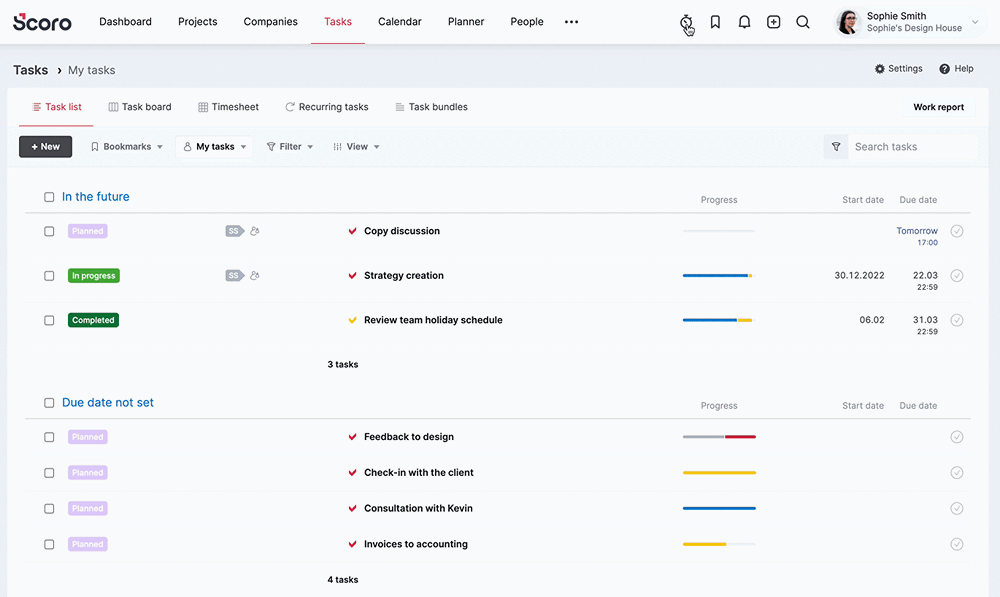Click the Feedback to design progress bar
1000x597 pixels.
click(719, 437)
